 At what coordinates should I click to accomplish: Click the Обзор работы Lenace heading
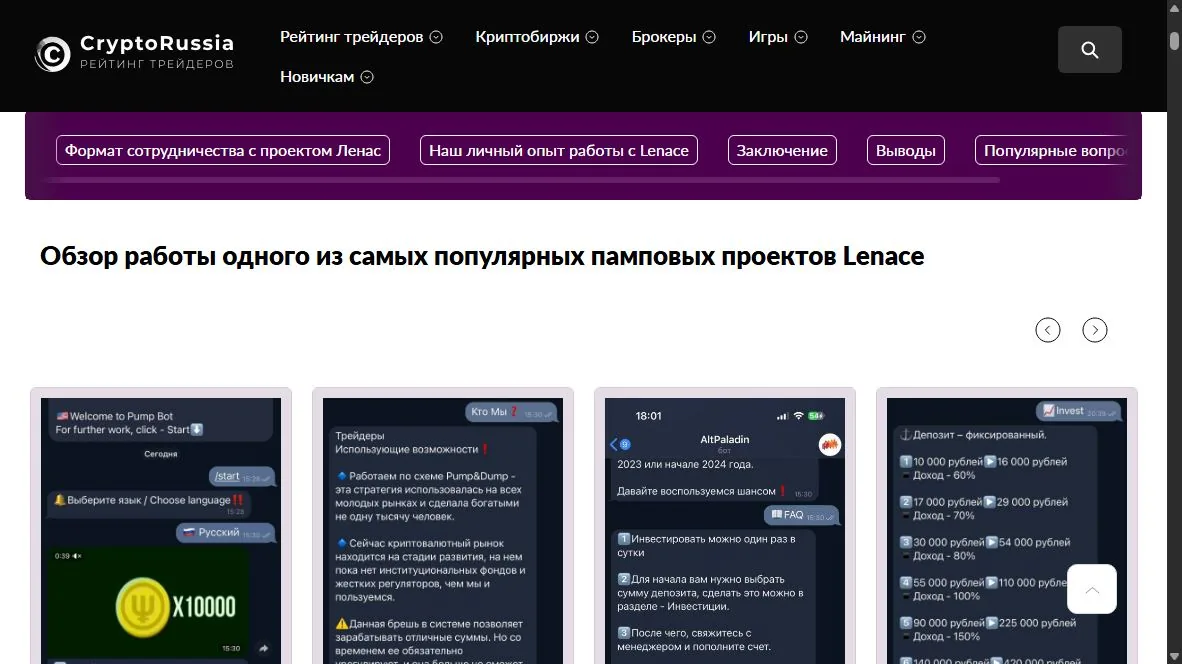pos(482,256)
